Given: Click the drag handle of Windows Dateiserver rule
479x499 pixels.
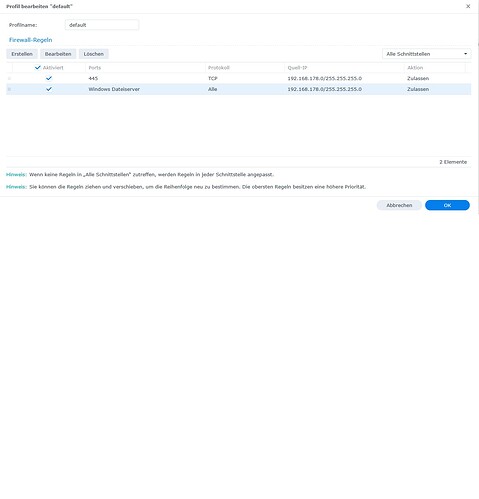Looking at the screenshot, I should (x=9, y=89).
